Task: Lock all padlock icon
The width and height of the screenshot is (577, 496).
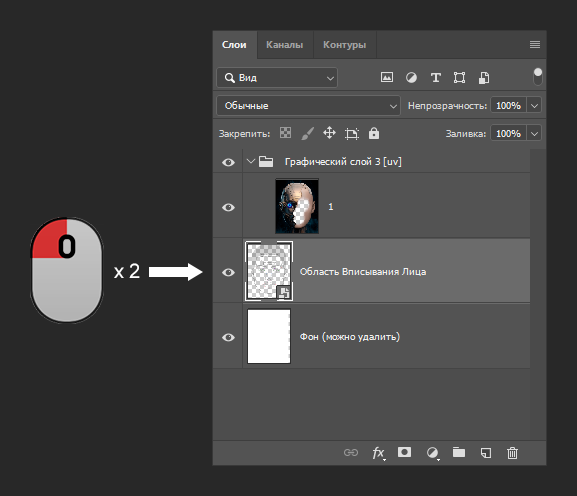Action: pos(374,133)
